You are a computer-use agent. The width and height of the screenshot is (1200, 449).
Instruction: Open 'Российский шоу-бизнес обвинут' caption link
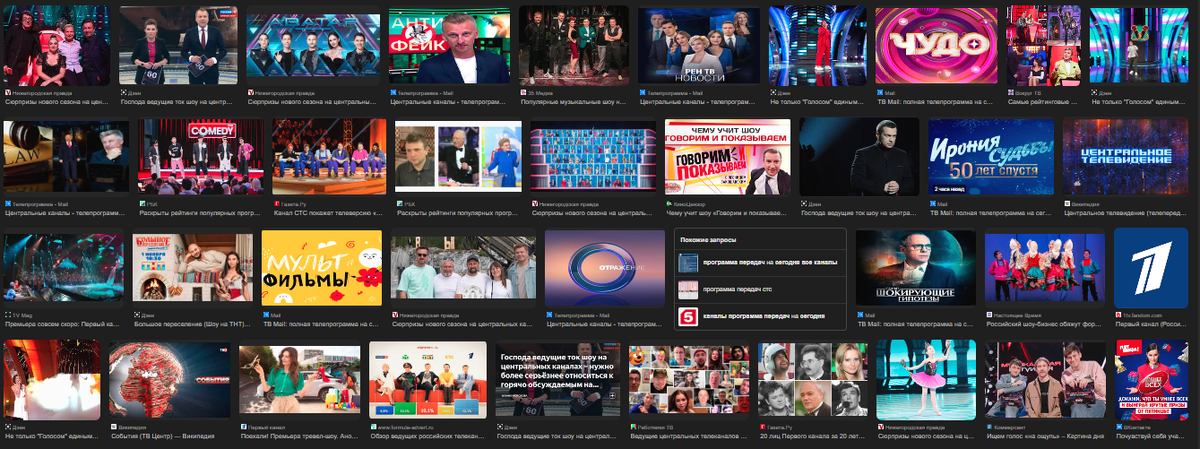coord(1045,324)
